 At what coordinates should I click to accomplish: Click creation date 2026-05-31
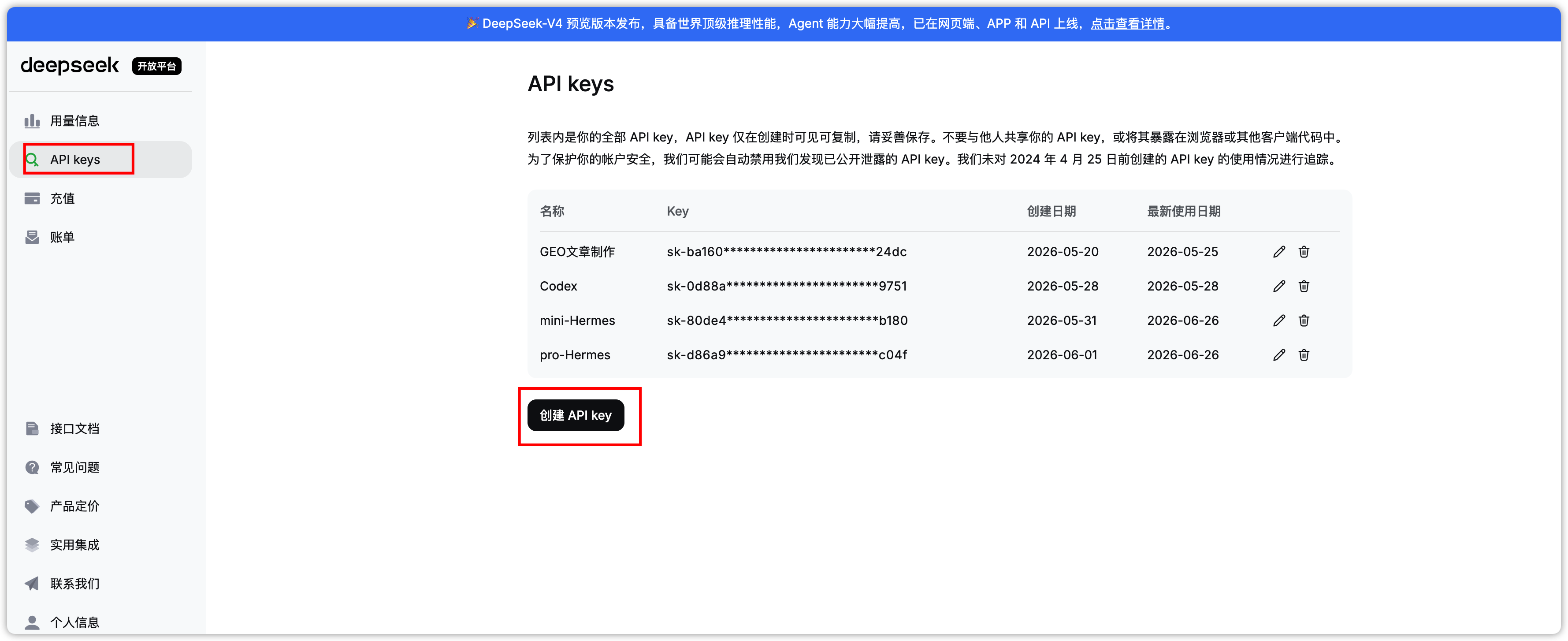[1062, 320]
